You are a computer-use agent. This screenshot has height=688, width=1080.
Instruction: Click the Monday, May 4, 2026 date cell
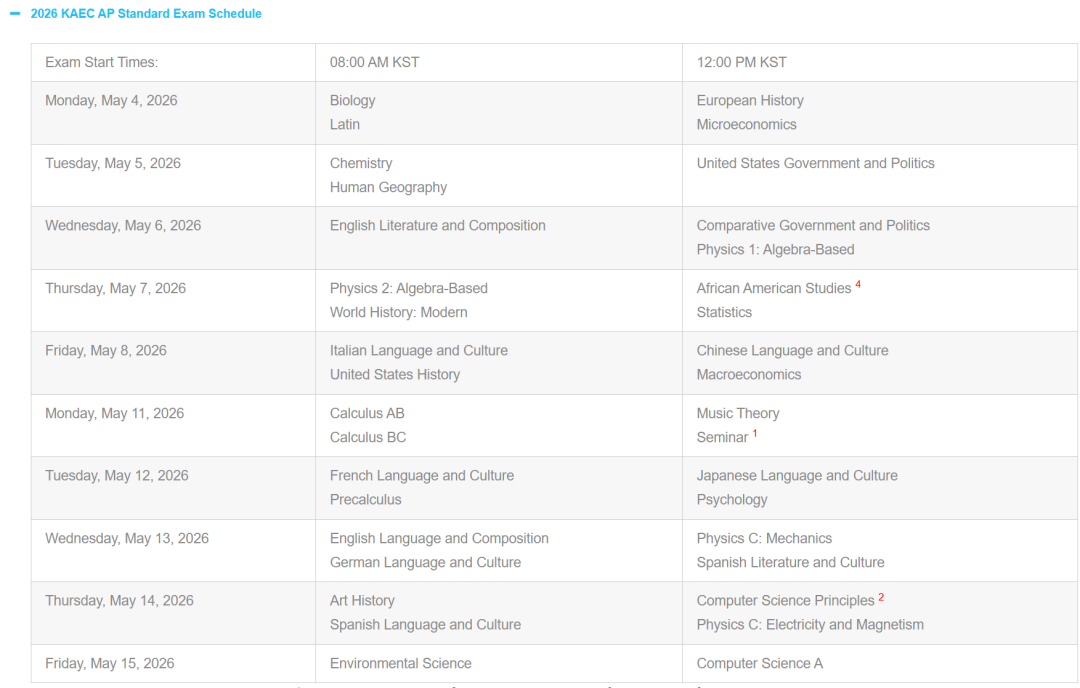click(111, 100)
